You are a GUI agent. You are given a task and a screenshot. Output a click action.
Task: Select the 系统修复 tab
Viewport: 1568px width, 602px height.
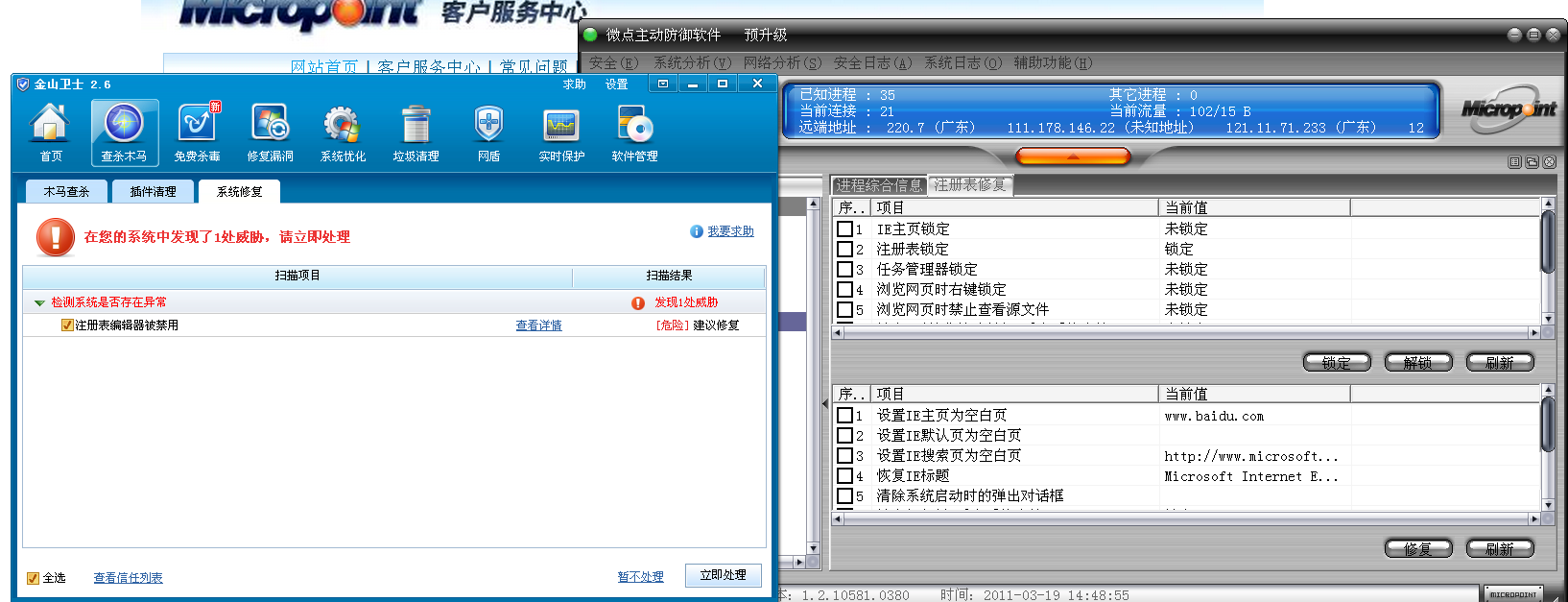pyautogui.click(x=240, y=192)
